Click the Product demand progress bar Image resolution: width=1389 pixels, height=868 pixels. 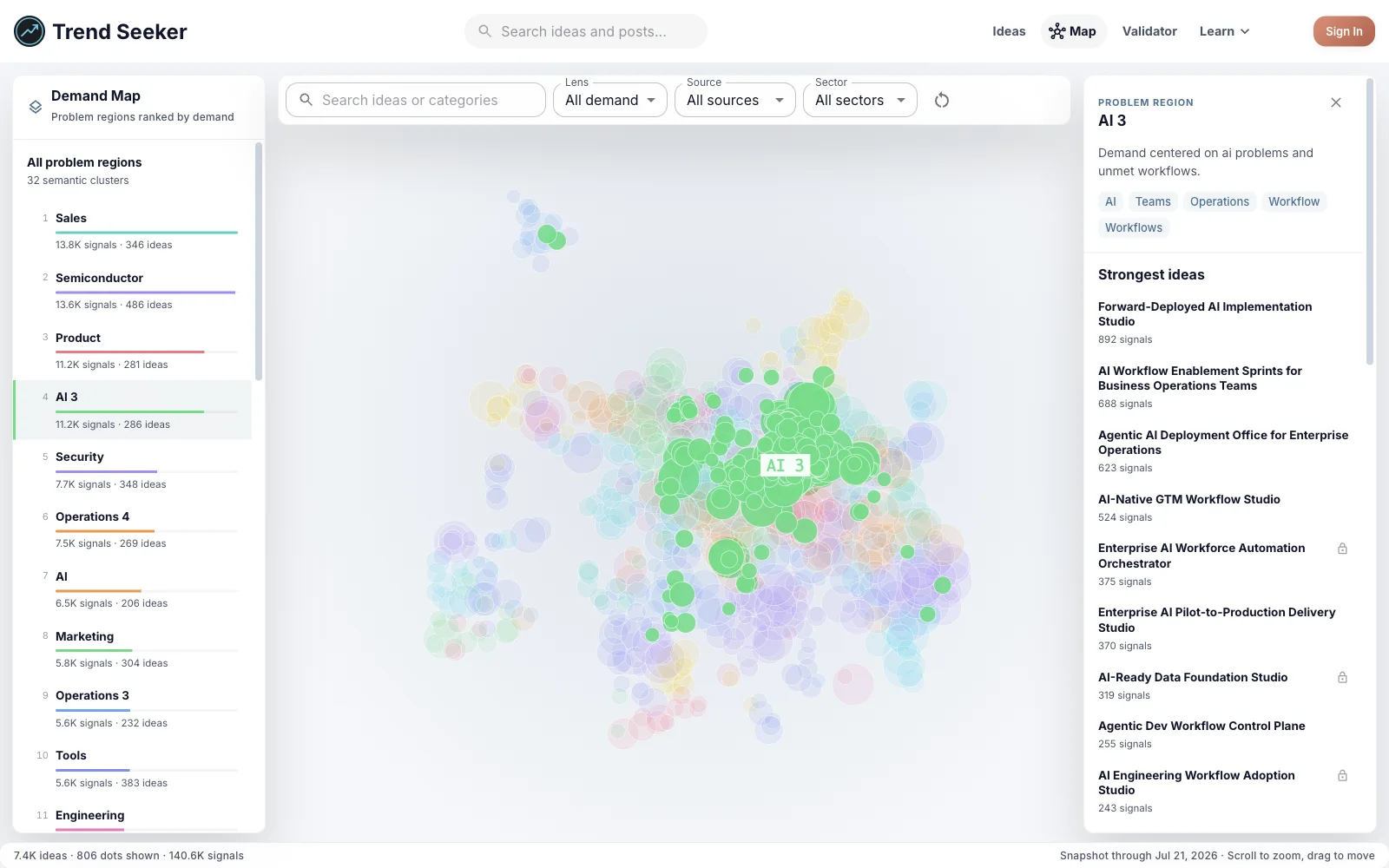click(147, 352)
